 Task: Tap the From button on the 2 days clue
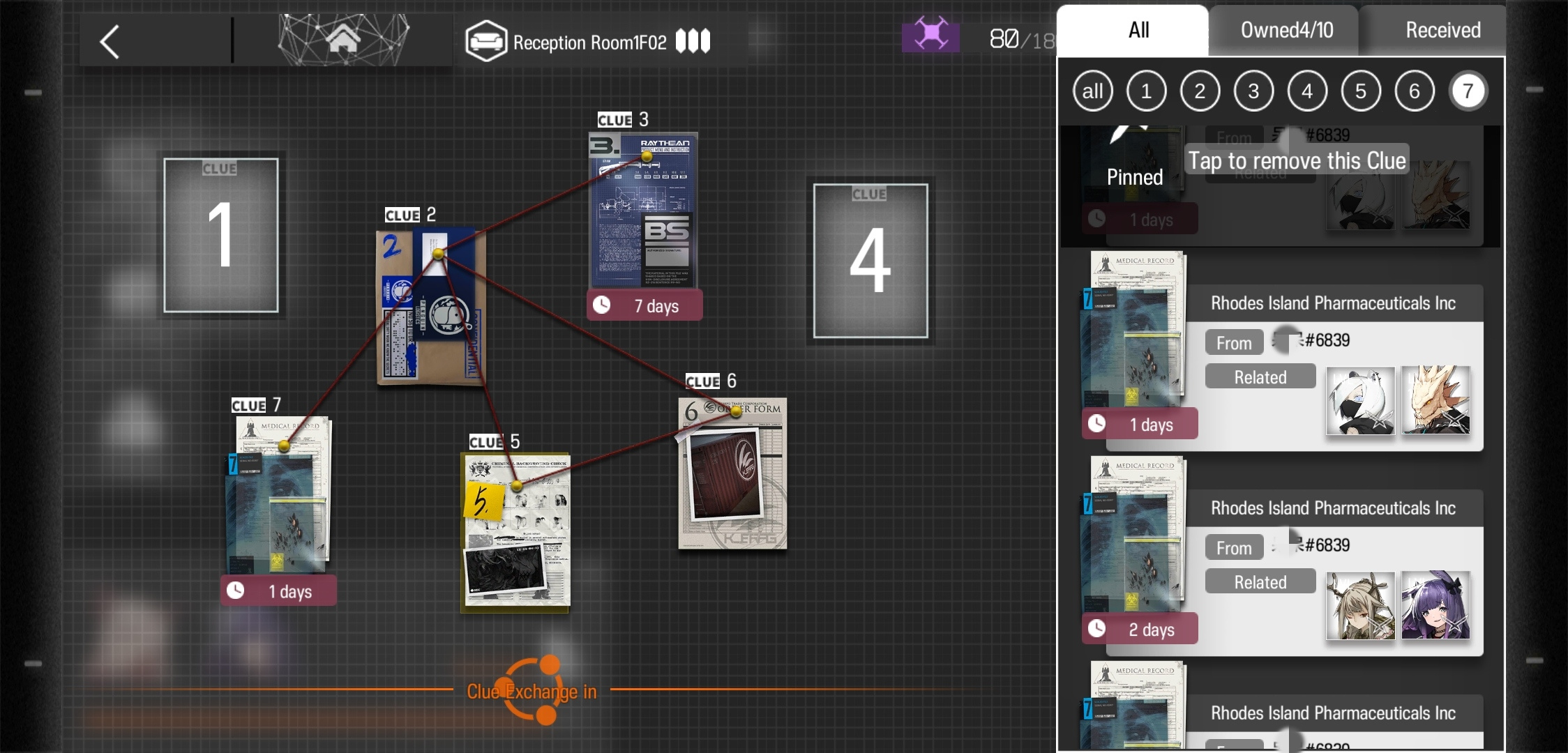(x=1234, y=547)
